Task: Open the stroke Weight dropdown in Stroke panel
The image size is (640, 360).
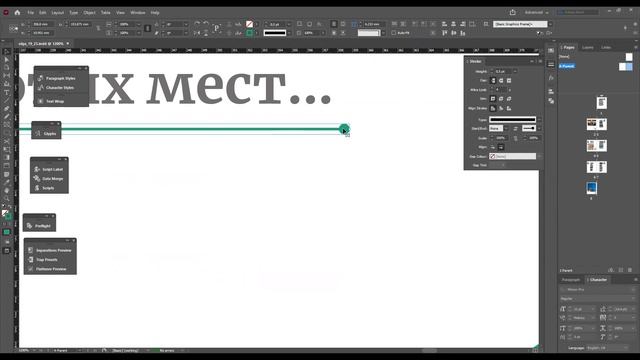Action: (x=515, y=71)
